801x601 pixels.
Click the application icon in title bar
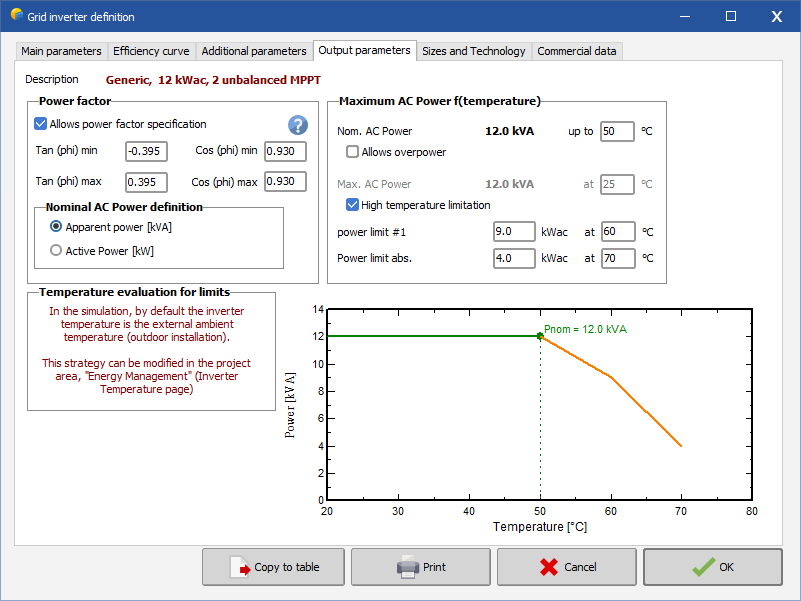point(16,15)
